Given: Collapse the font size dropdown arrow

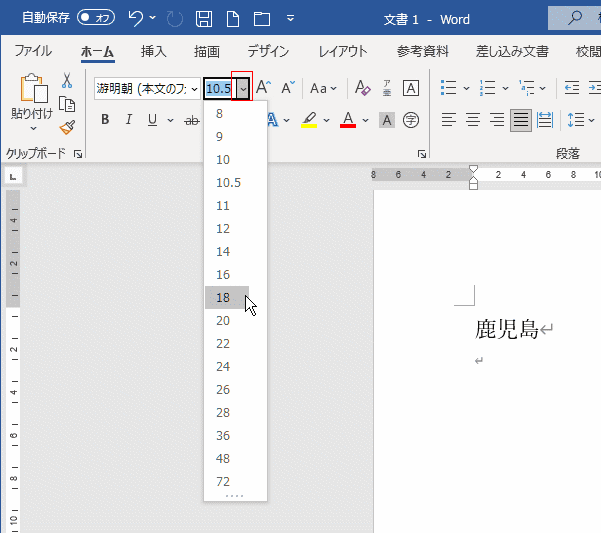Looking at the screenshot, I should (x=241, y=89).
